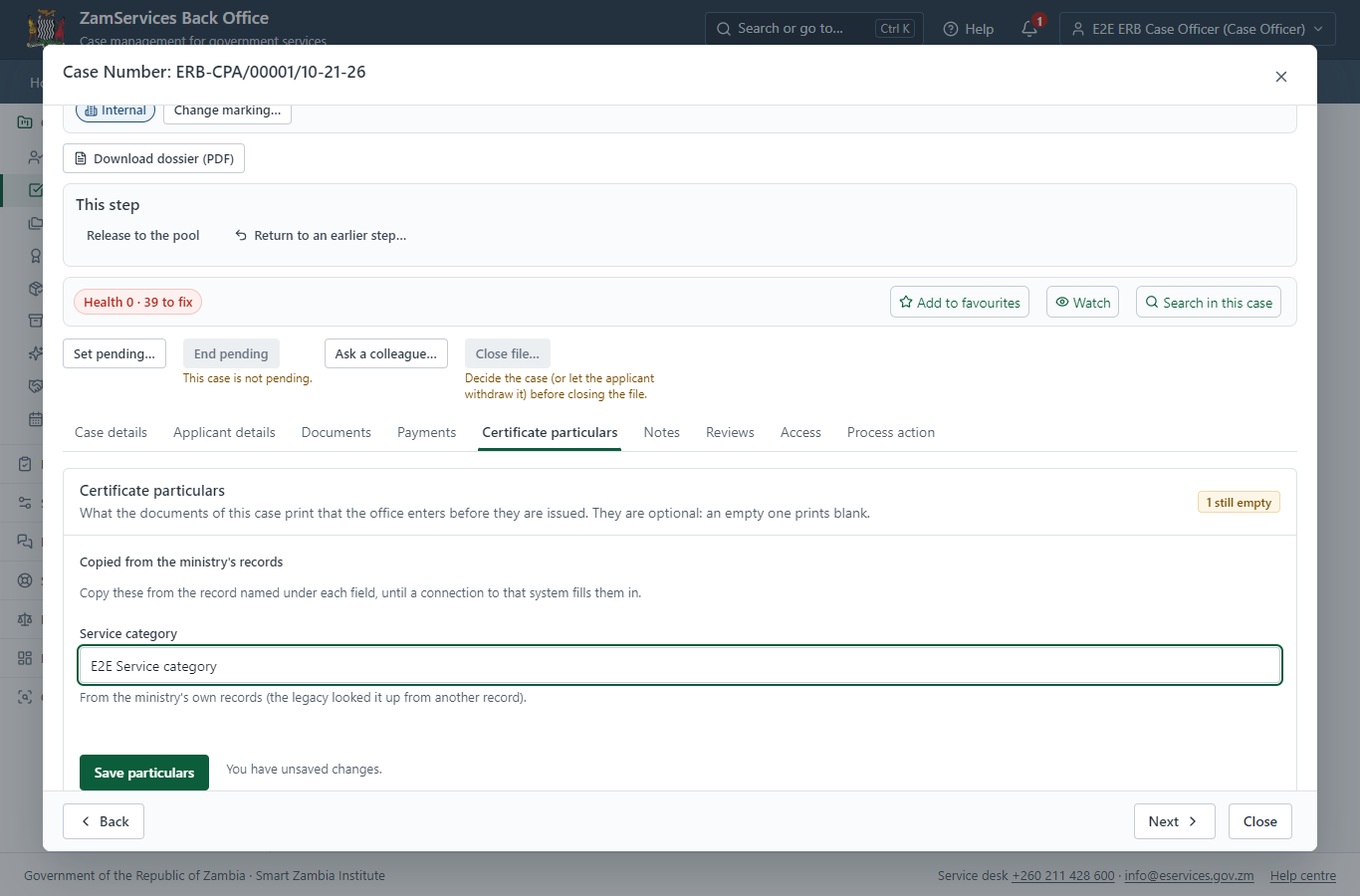Open the sidebar folder chart icon
This screenshot has width=1360, height=896.
(x=25, y=122)
